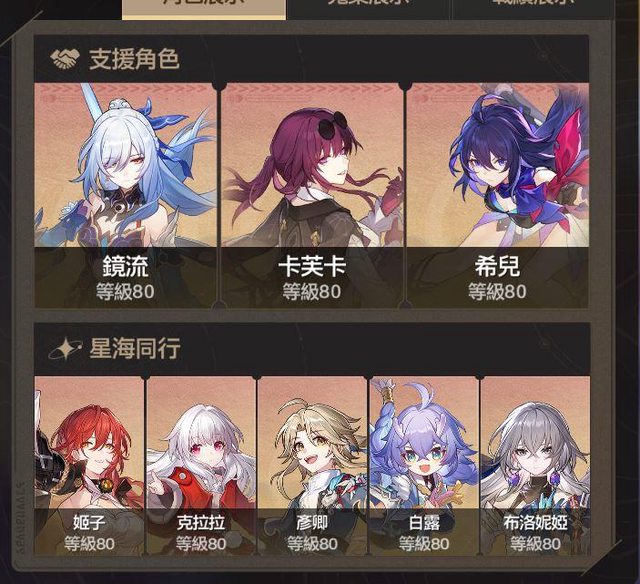Viewport: 640px width, 584px height.
Task: Click 卡芙卡 level 80 label
Action: (312, 291)
